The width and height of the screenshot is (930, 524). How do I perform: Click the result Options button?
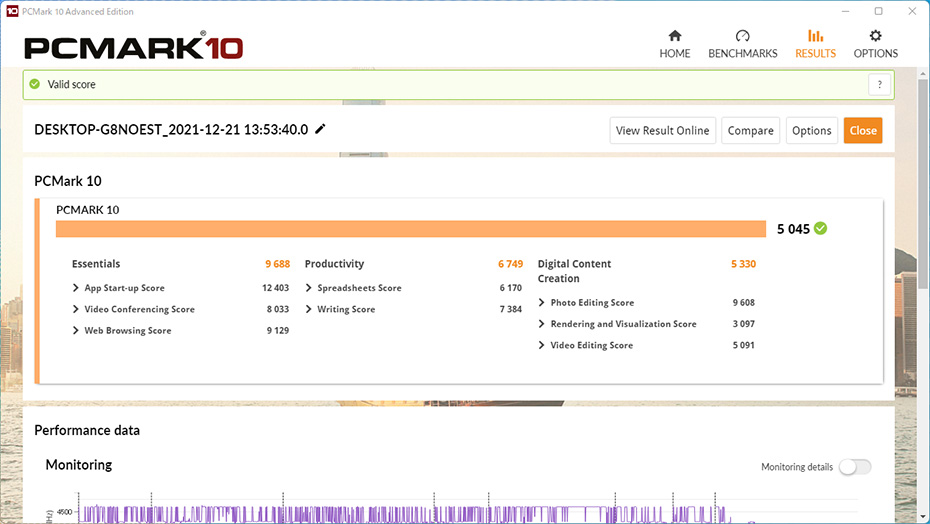[811, 131]
